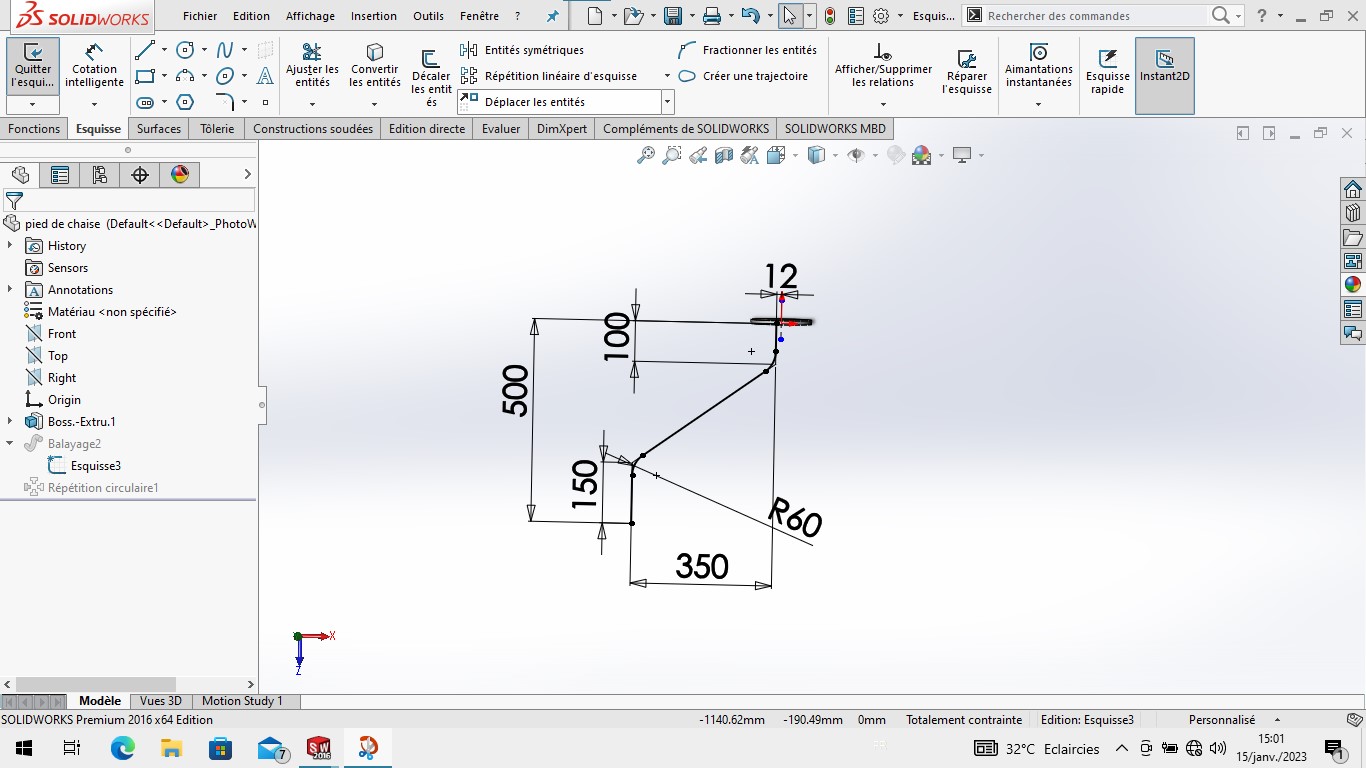Image resolution: width=1366 pixels, height=768 pixels.
Task: Expand Répétition linéaire d'esquisse dropdown arrow
Action: (667, 76)
